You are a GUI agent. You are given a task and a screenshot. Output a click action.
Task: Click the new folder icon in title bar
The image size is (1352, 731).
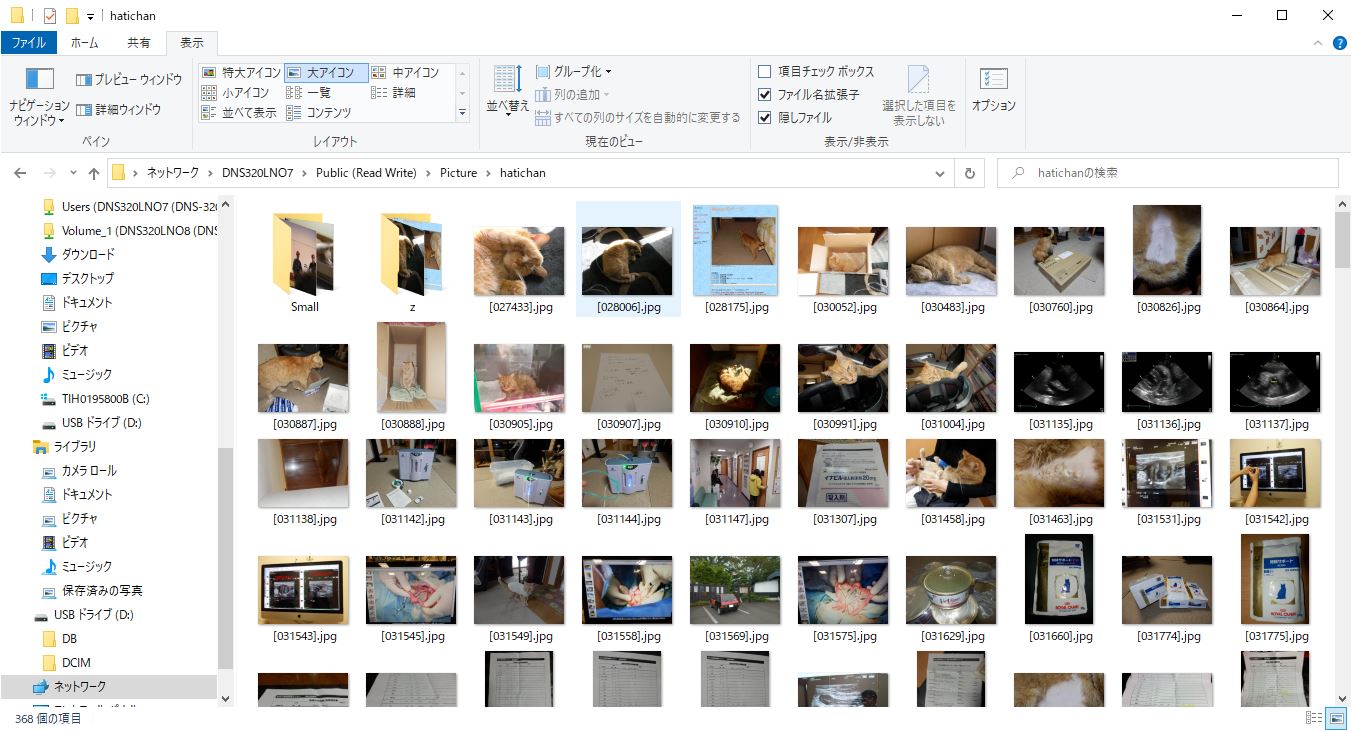71,15
